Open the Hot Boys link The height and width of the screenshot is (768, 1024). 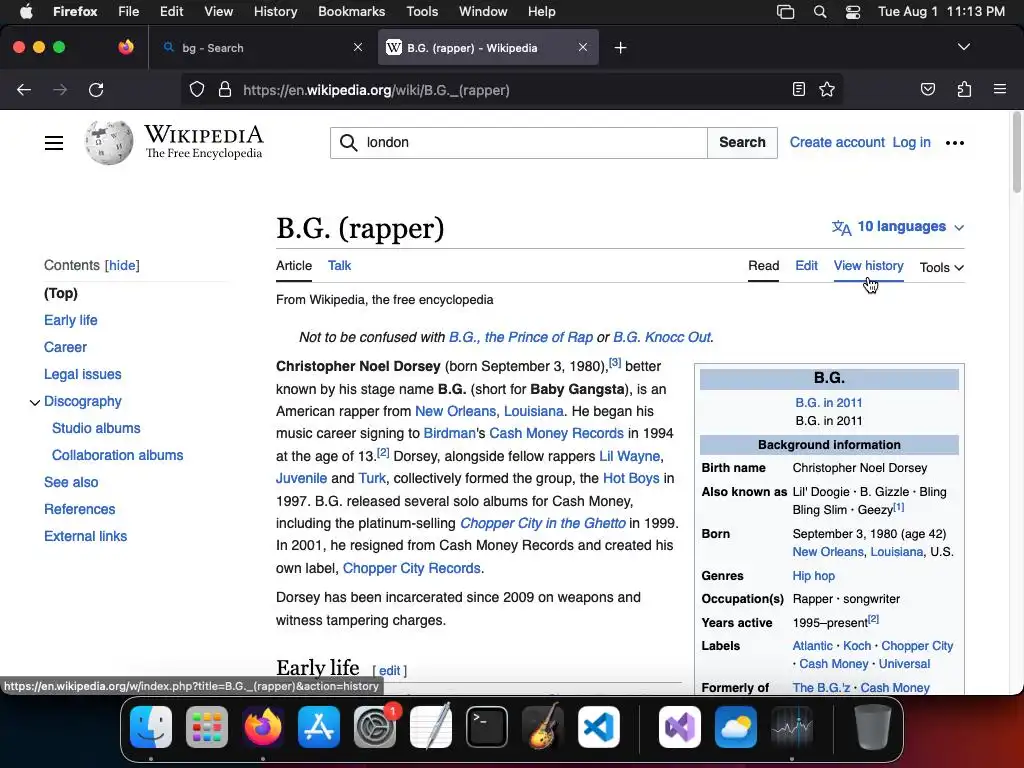point(631,478)
